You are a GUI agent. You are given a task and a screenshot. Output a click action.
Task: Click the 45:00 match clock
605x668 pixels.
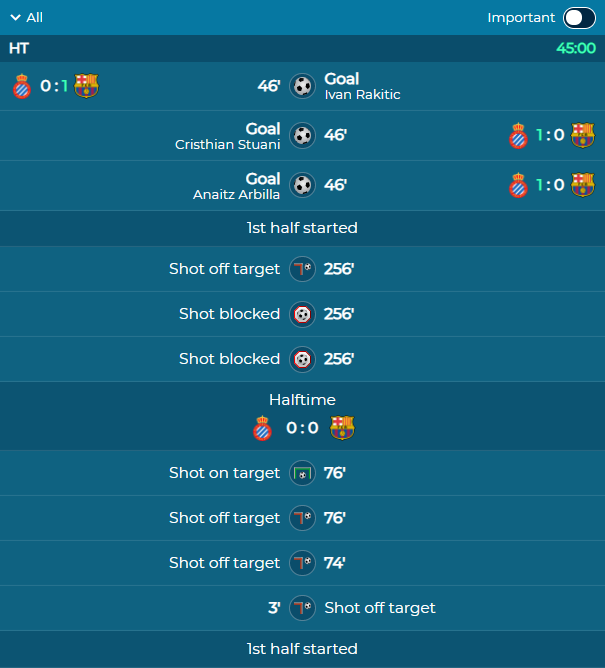click(x=576, y=49)
